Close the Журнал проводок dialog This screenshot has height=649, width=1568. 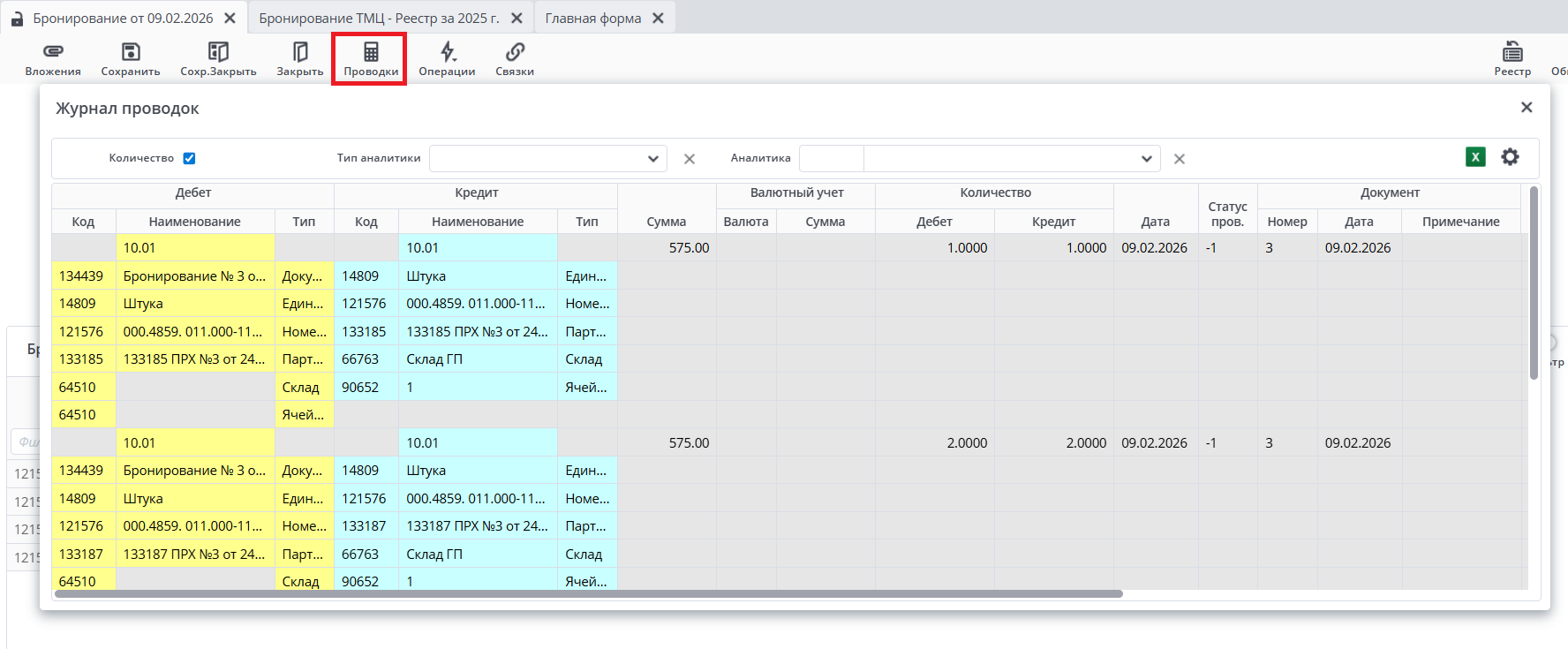1527,107
